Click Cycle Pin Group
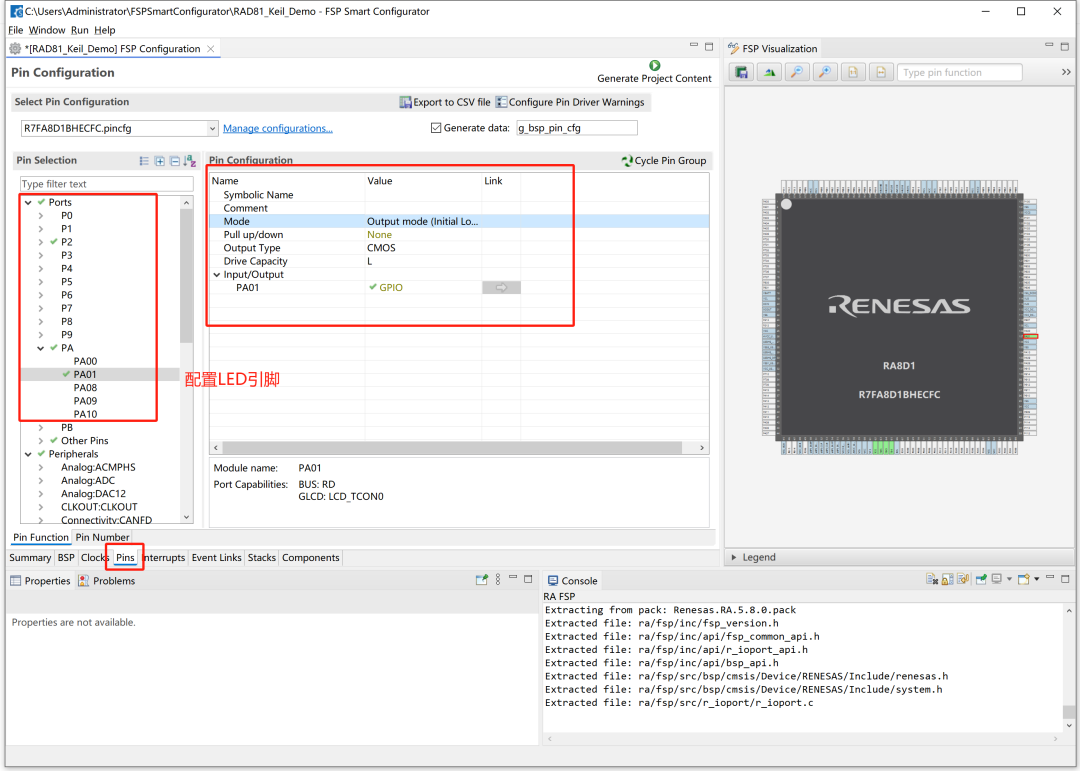 click(663, 160)
